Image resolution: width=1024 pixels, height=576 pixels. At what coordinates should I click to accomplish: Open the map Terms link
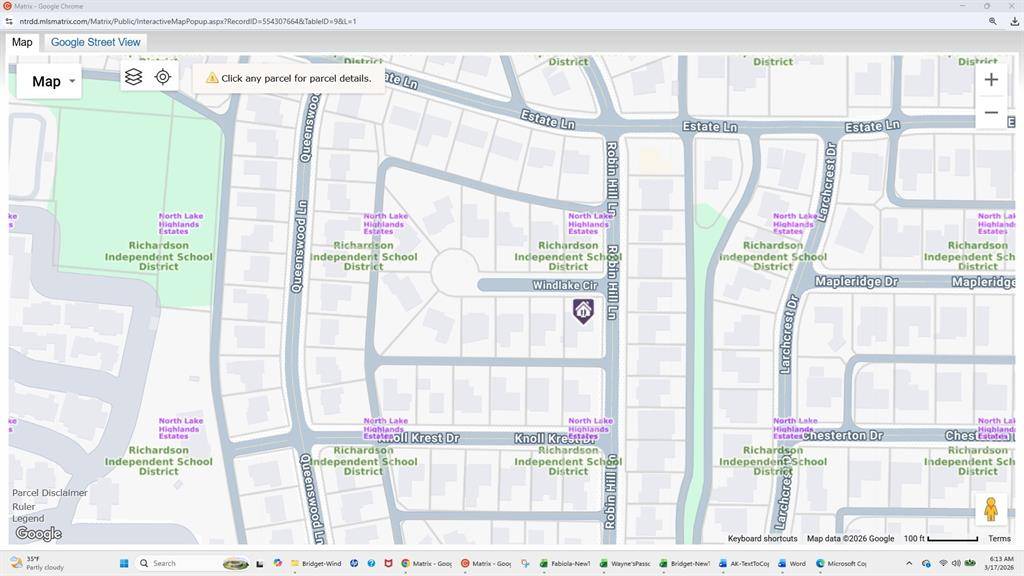pyautogui.click(x=999, y=539)
